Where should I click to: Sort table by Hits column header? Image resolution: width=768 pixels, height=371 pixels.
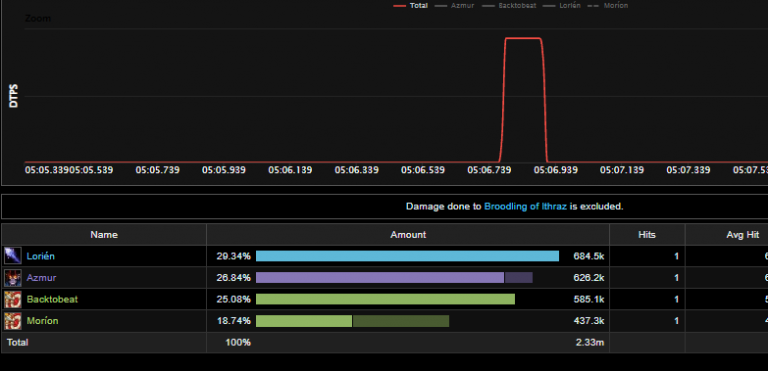[x=647, y=235]
